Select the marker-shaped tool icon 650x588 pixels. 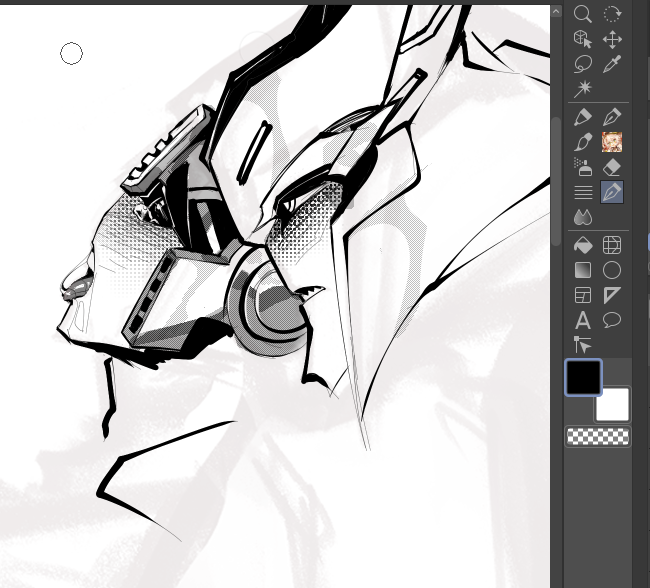tap(583, 117)
